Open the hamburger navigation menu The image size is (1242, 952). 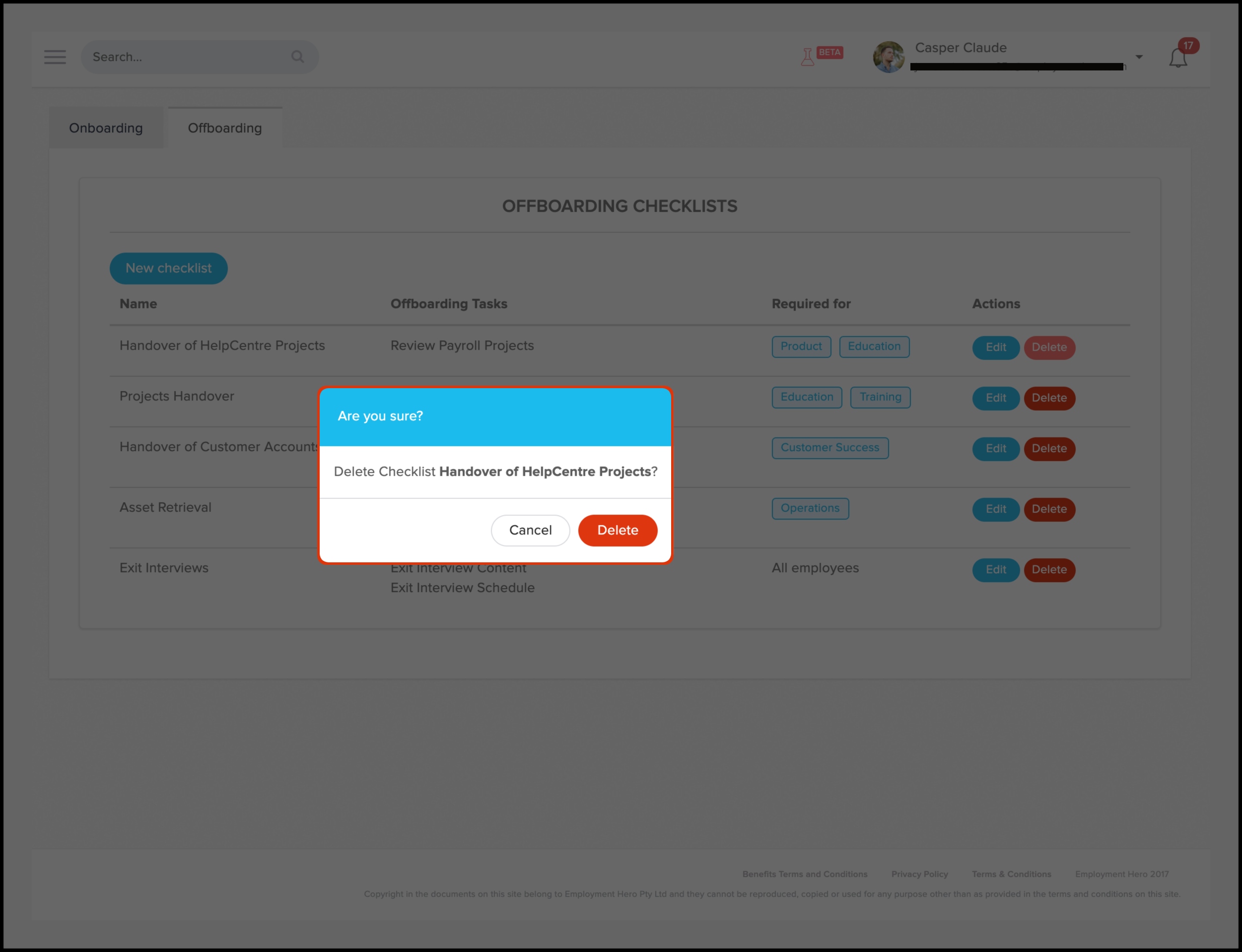point(55,57)
